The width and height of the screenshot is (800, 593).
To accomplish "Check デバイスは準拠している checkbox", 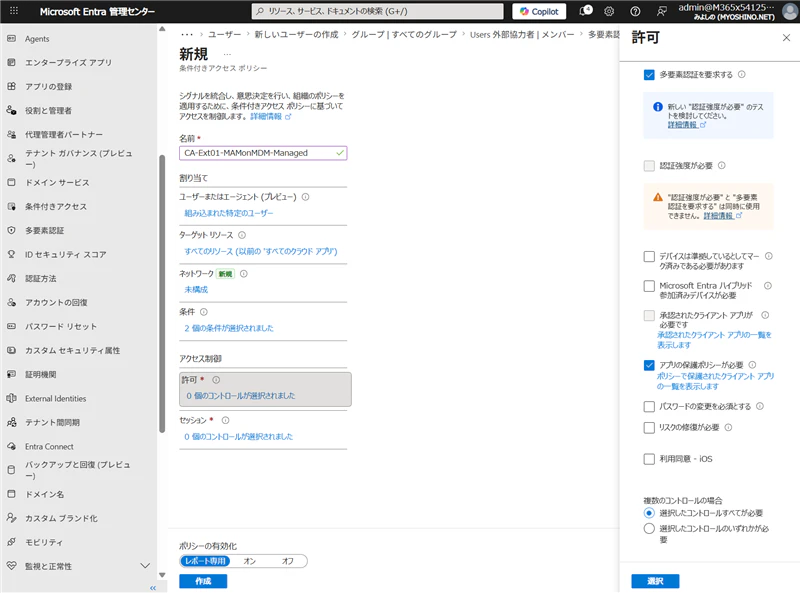I will coord(649,256).
